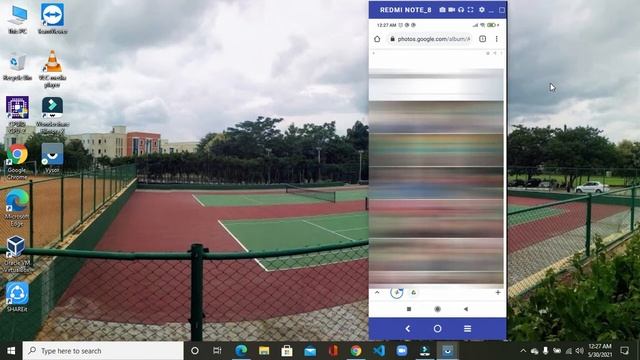Screen dimensions: 640x360
Task: Click the microphone tray icon
Action: point(546,351)
